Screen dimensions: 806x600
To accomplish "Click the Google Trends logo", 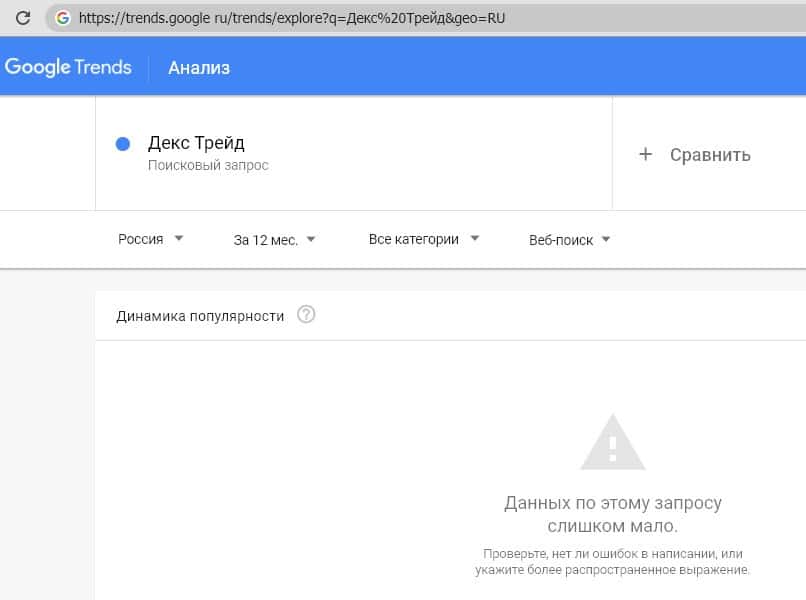I will (68, 67).
